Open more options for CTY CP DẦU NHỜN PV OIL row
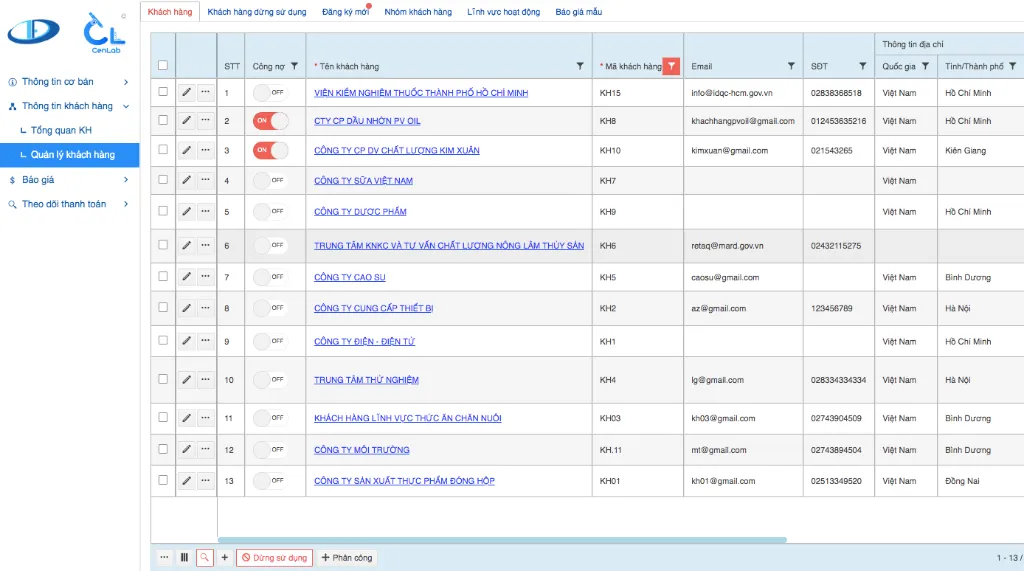The height and width of the screenshot is (571, 1024). pos(205,120)
